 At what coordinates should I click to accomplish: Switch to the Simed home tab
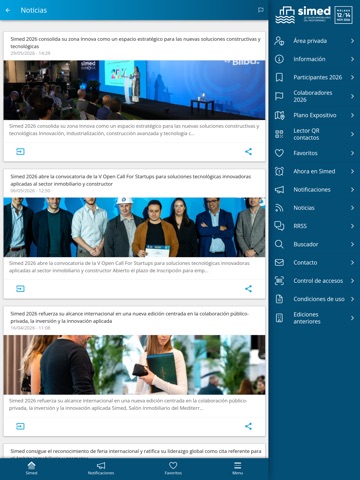pos(32,468)
